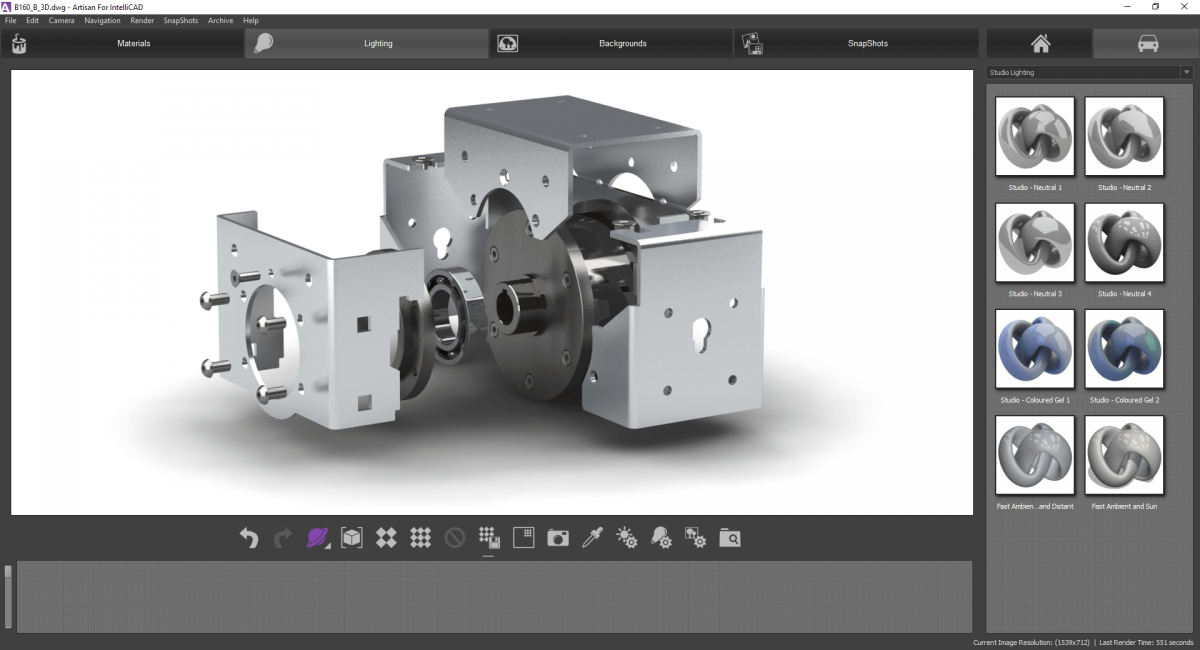The width and height of the screenshot is (1200, 650).
Task: Select the car icon at top right
Action: (x=1146, y=43)
